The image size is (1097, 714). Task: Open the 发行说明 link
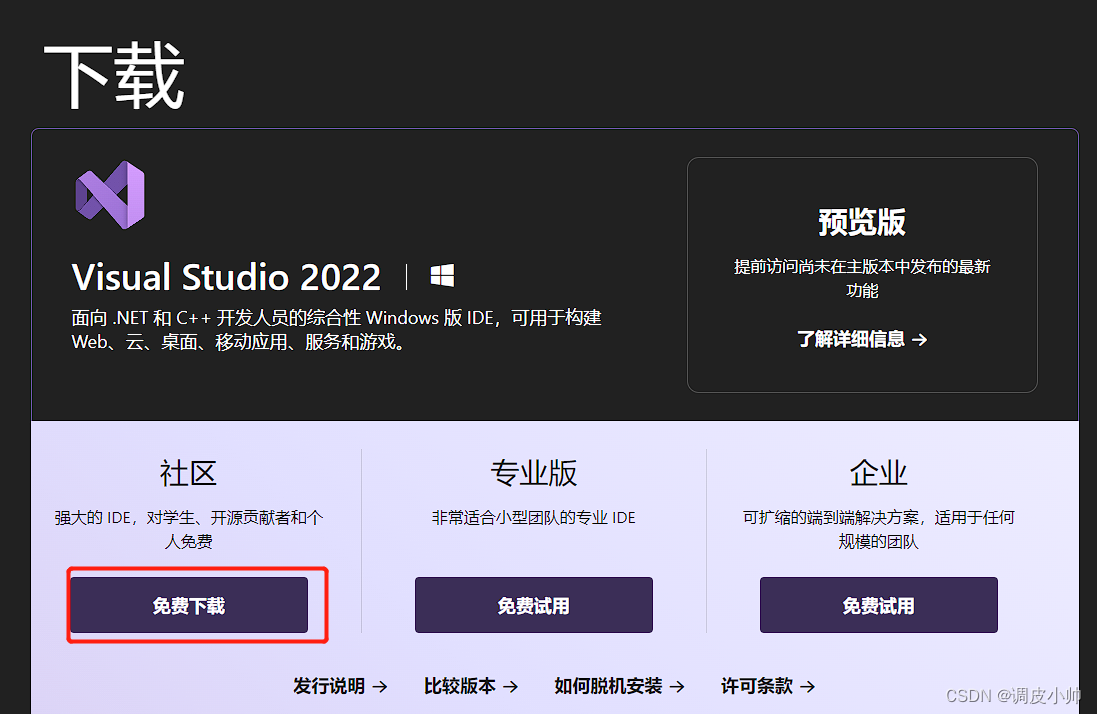click(331, 687)
